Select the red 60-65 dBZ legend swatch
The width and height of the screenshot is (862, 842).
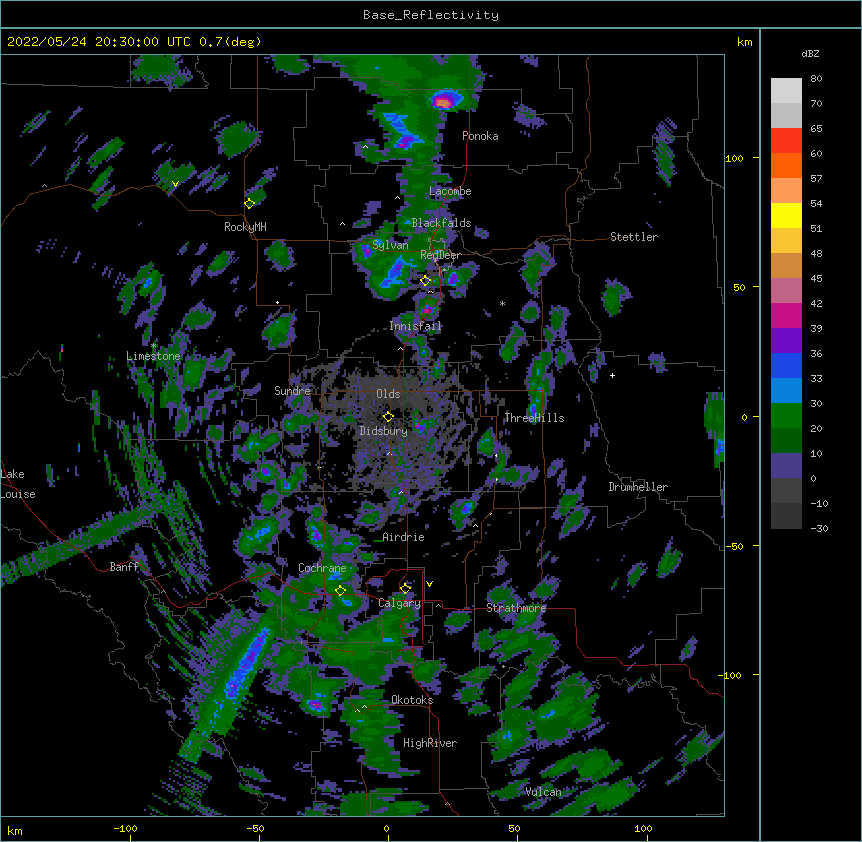tap(786, 140)
